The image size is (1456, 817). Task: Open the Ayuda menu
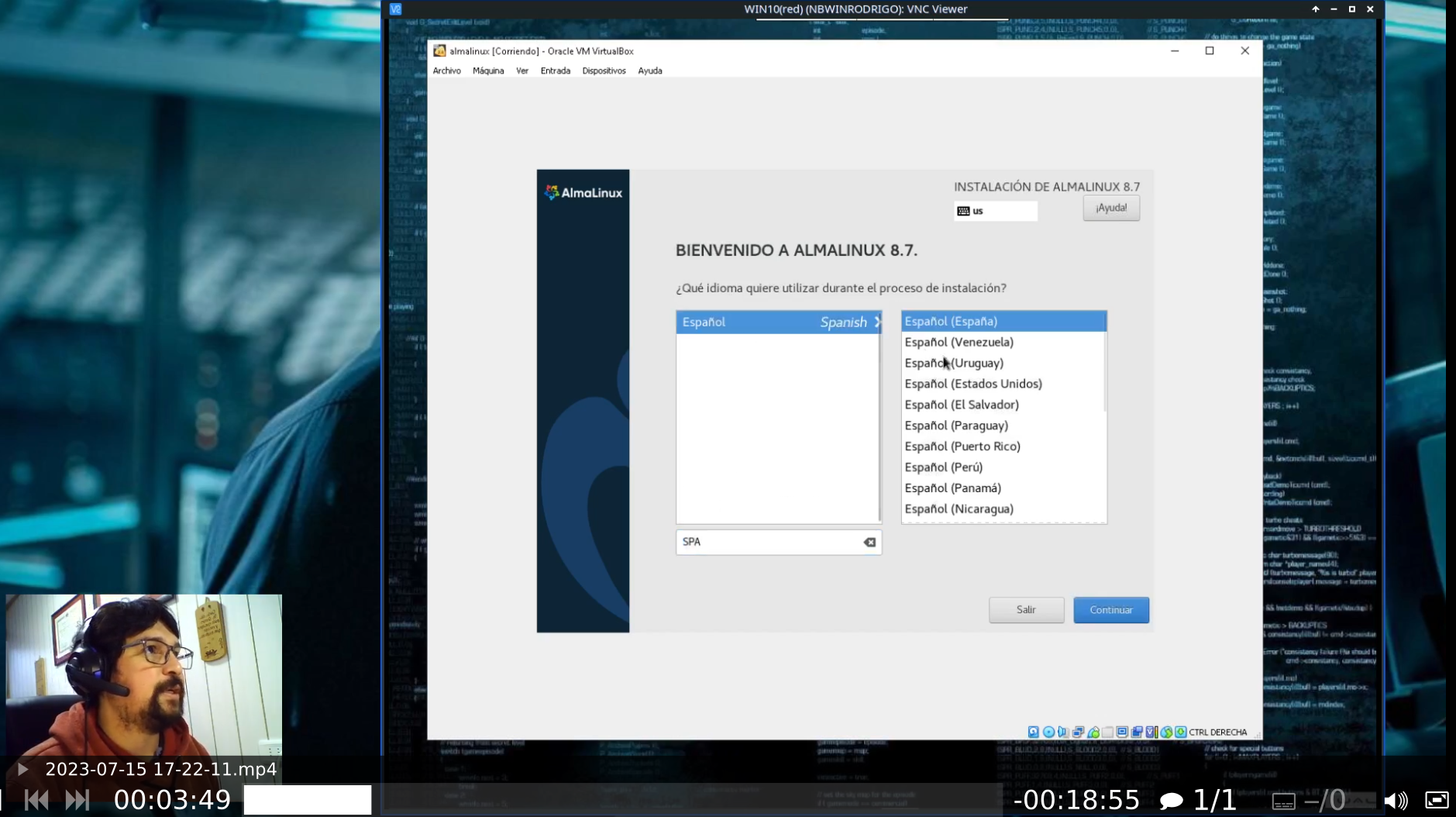(650, 71)
